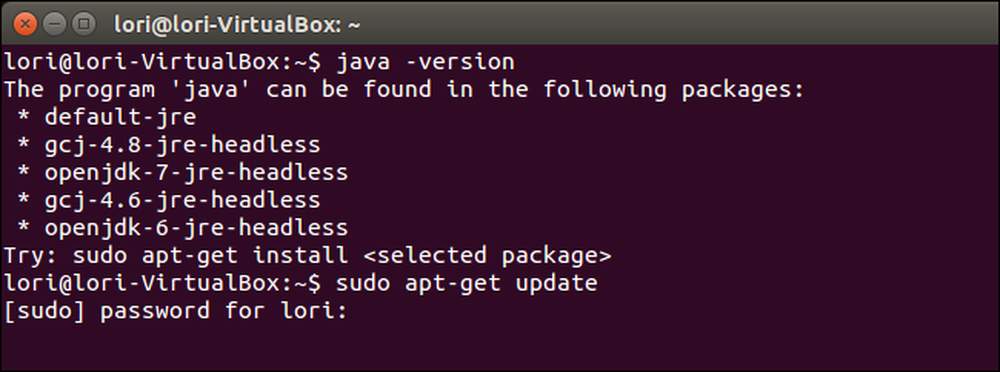Click the gcj-4.6-jre-headless package entry

click(x=182, y=200)
